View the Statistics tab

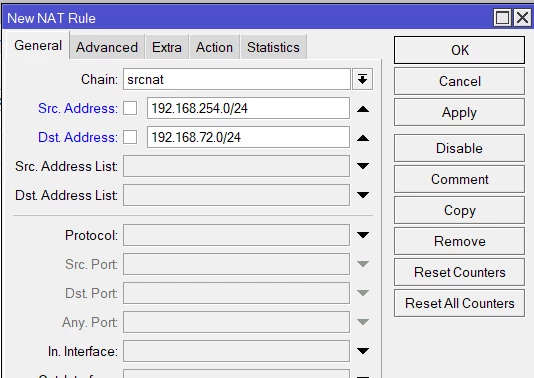pos(273,47)
